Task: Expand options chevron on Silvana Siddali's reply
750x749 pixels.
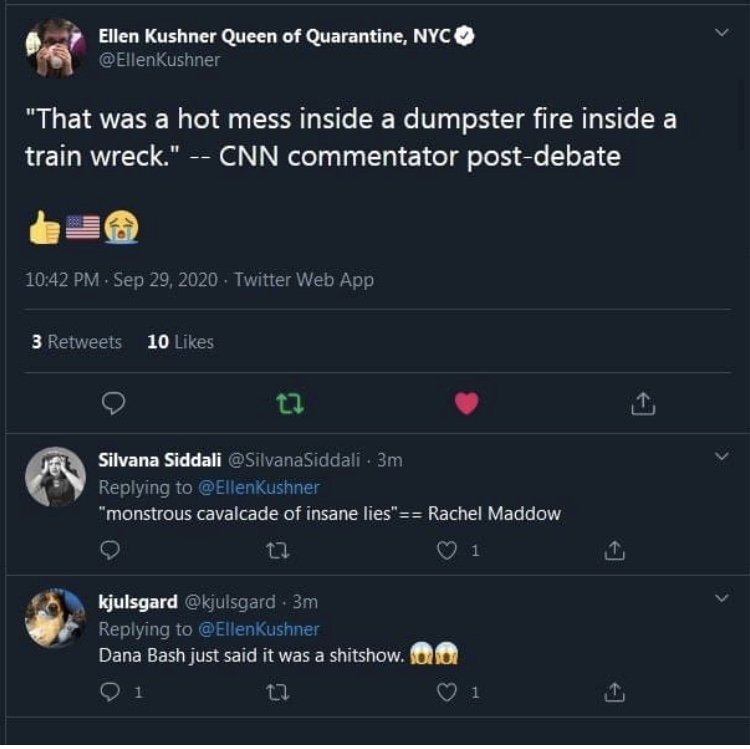Action: click(x=722, y=457)
